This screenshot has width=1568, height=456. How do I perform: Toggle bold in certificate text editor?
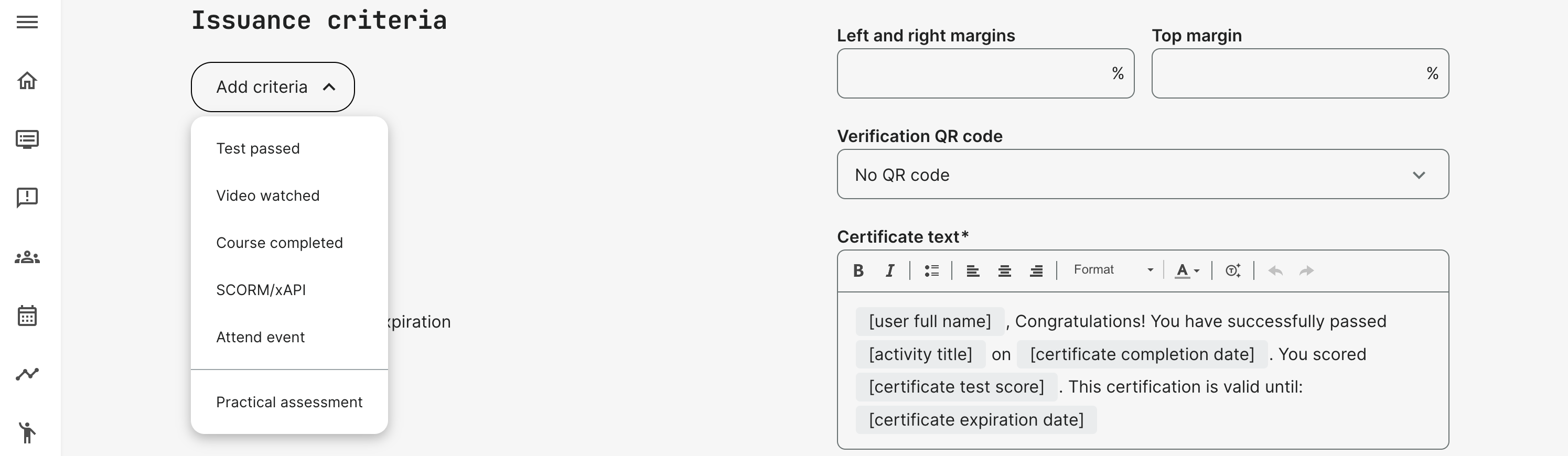coord(858,270)
